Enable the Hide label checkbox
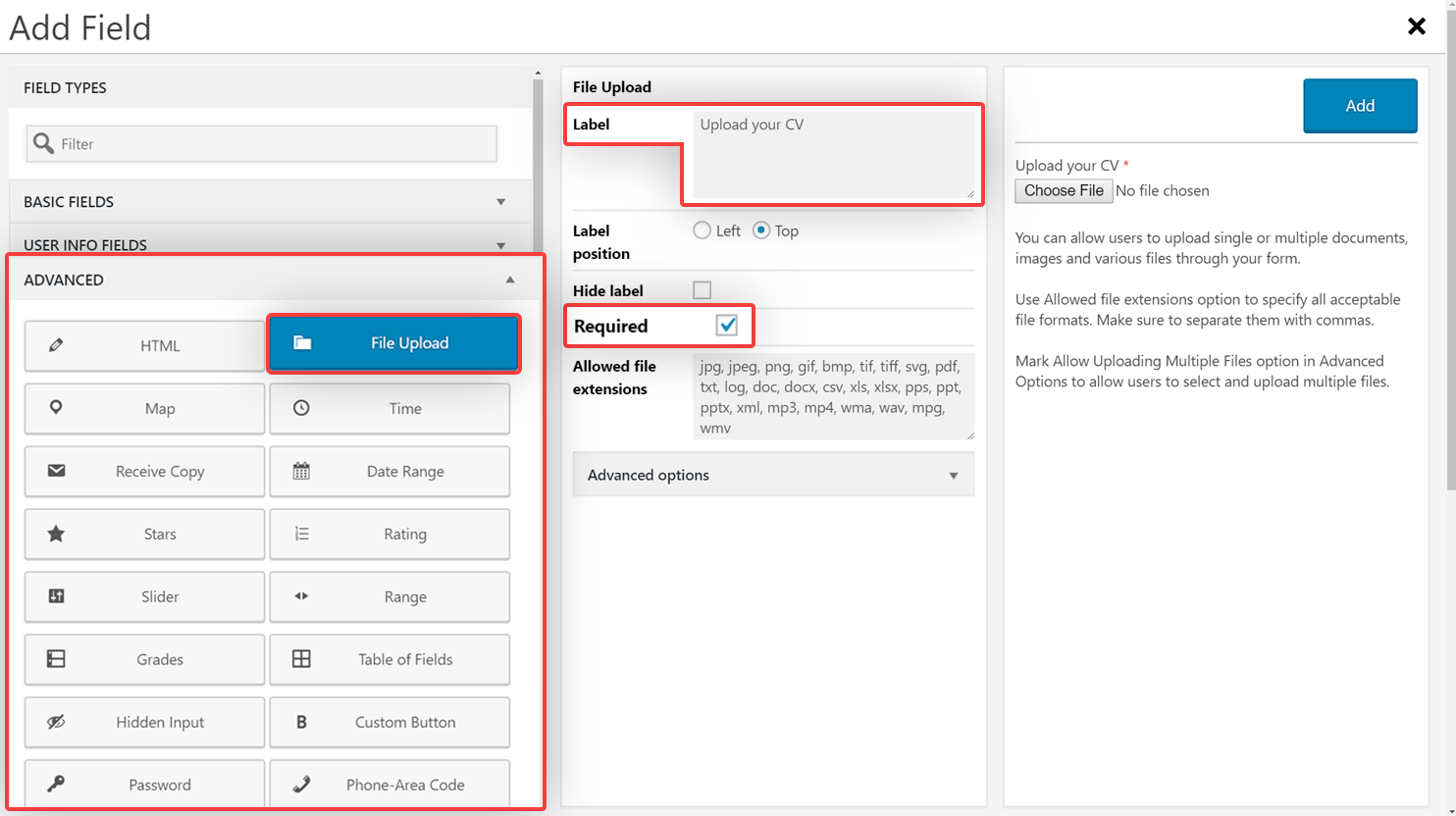The image size is (1456, 816). 702,290
